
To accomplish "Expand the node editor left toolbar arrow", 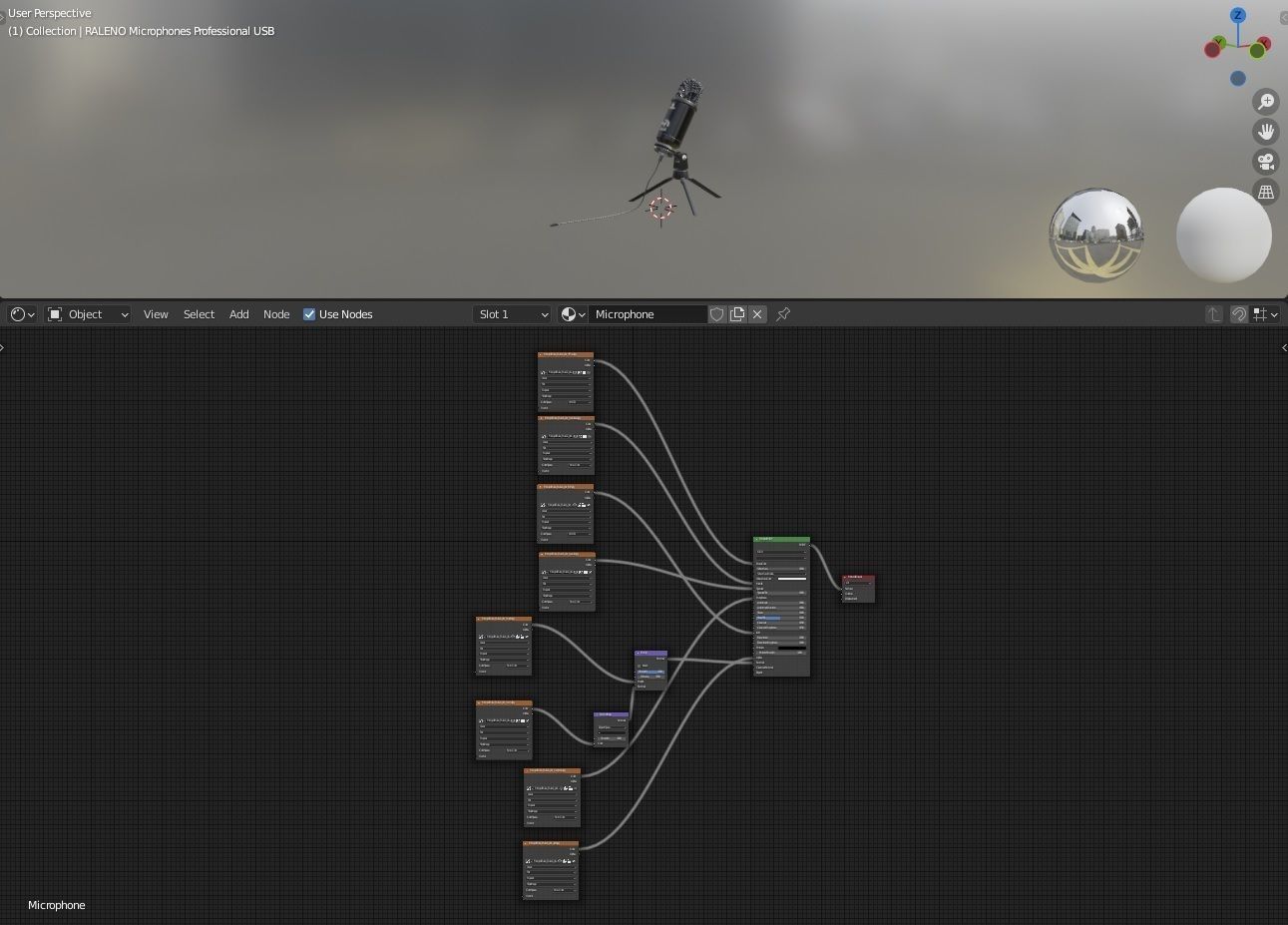I will pyautogui.click(x=3, y=347).
